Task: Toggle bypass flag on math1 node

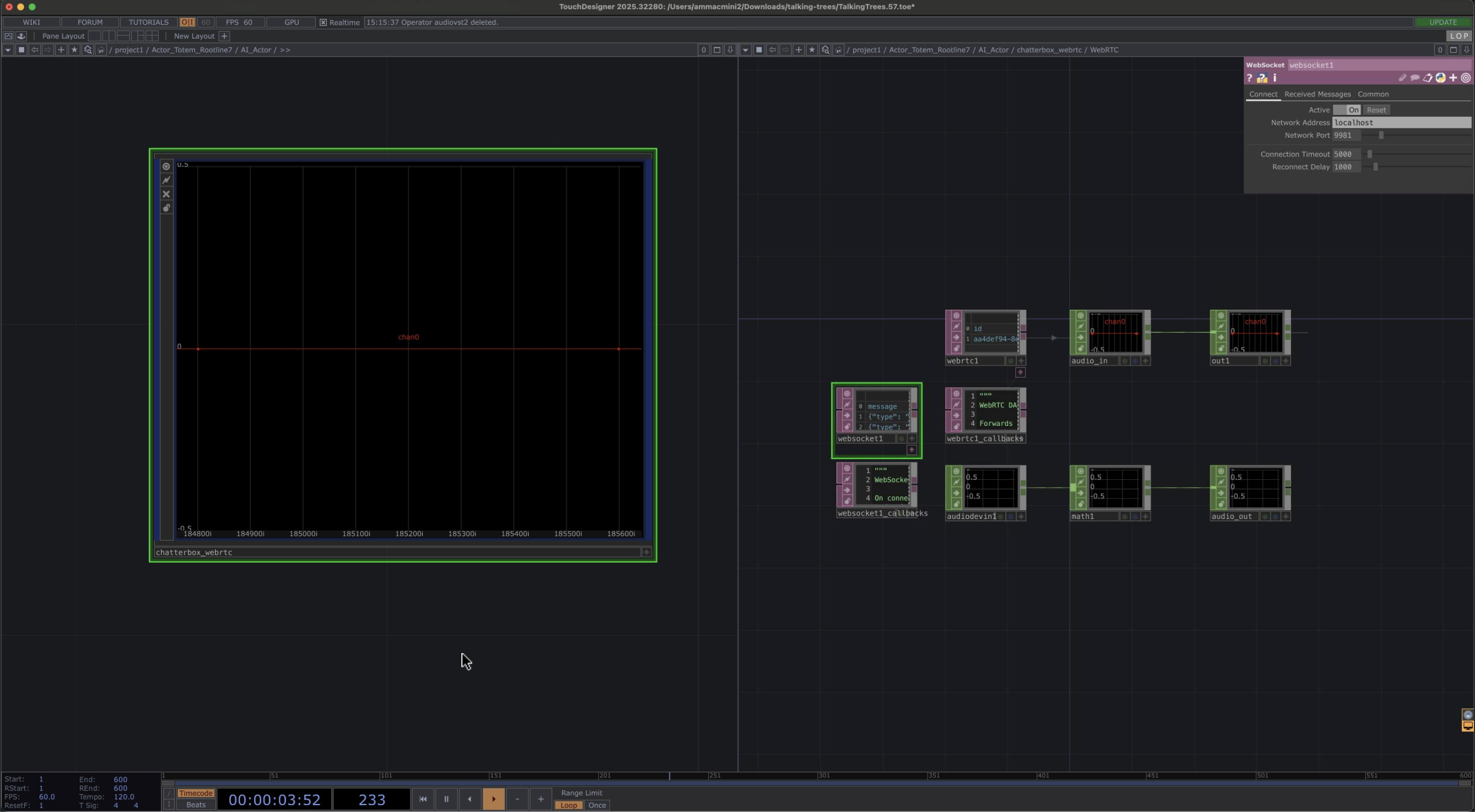Action: tap(1080, 493)
